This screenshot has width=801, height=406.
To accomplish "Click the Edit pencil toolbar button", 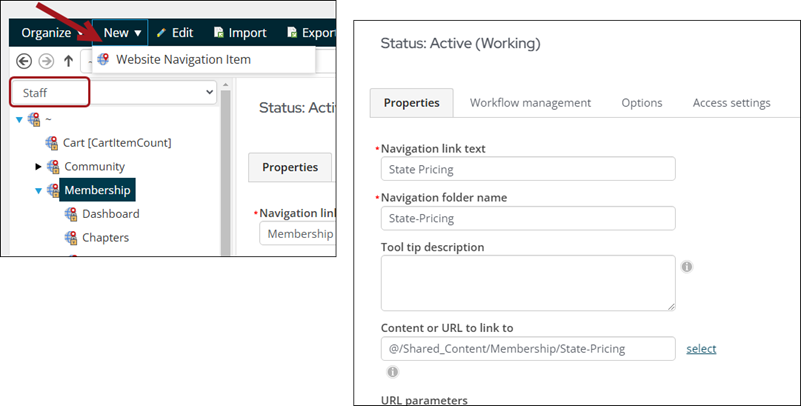I will point(175,32).
